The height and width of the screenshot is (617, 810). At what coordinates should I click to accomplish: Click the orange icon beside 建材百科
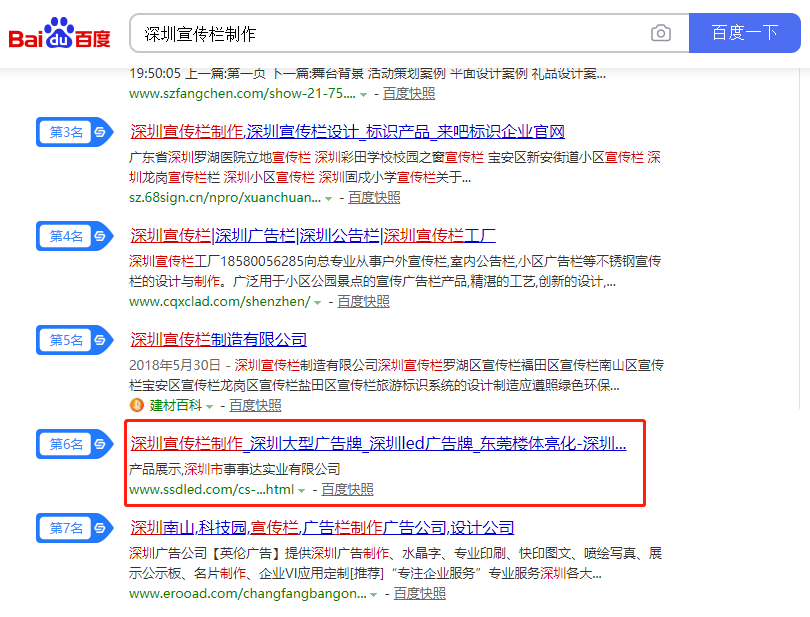(137, 405)
